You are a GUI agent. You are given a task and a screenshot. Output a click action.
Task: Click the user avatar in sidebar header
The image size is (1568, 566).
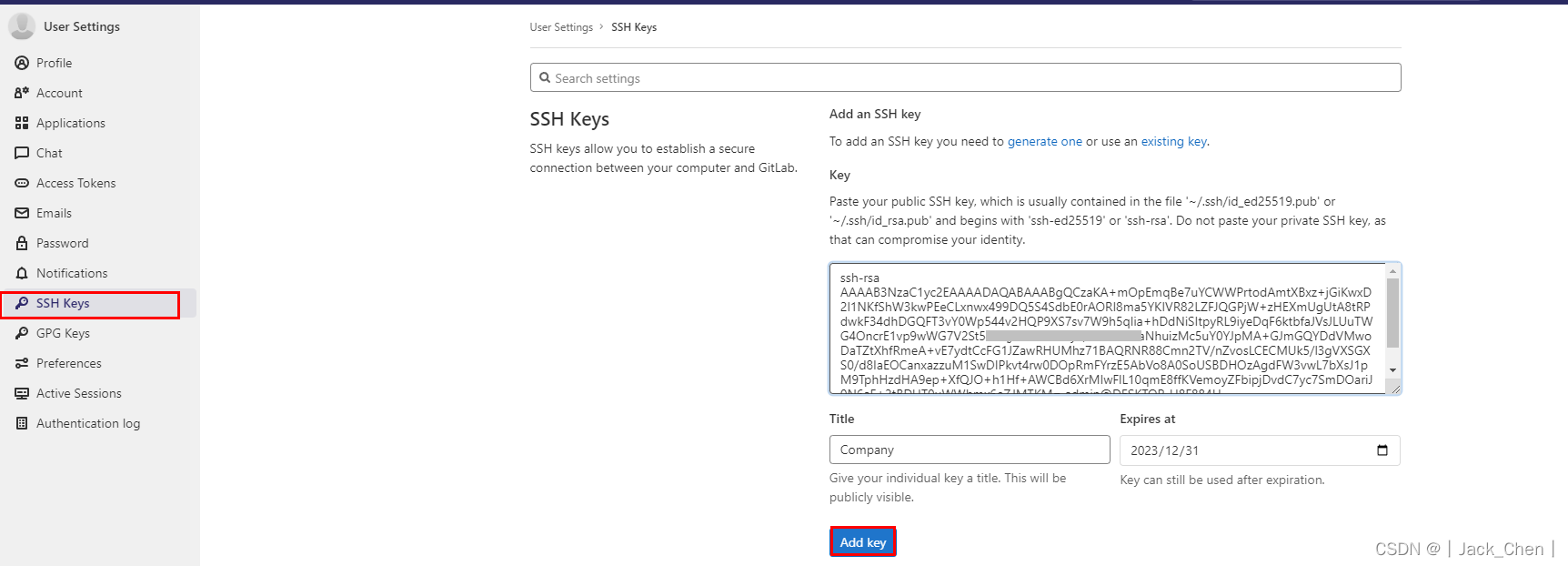point(22,26)
